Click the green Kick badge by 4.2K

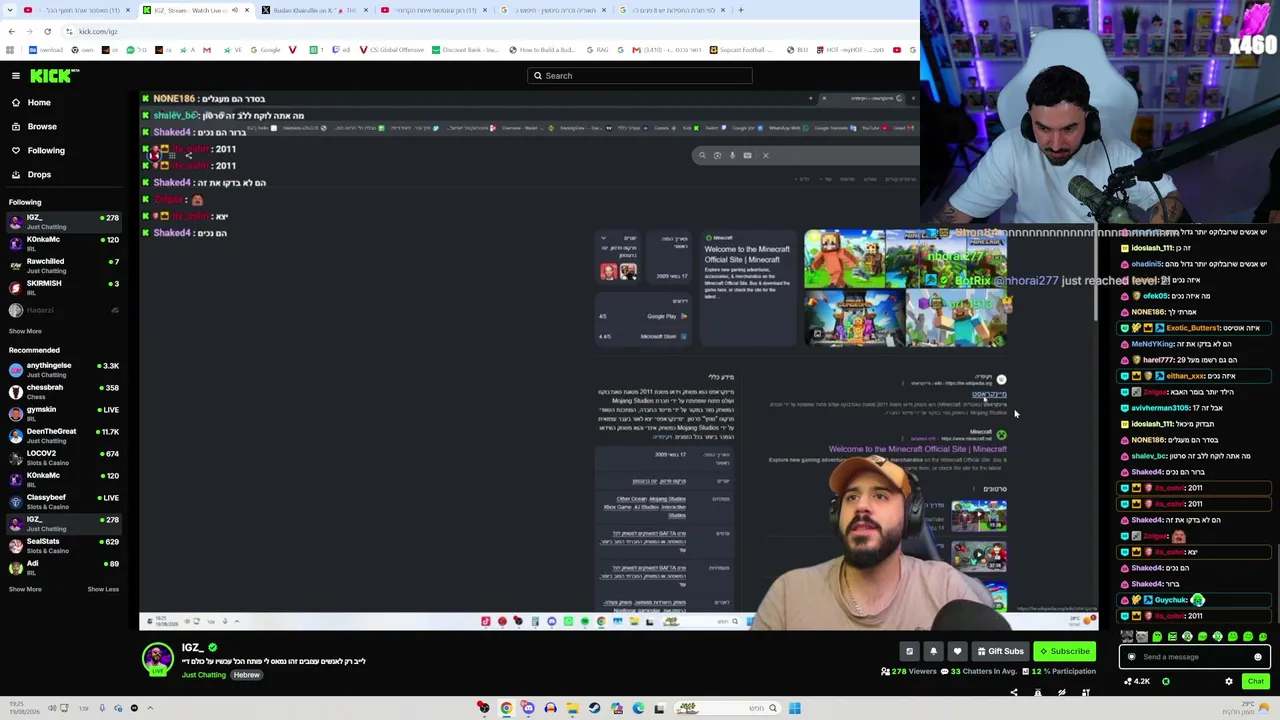point(1166,682)
